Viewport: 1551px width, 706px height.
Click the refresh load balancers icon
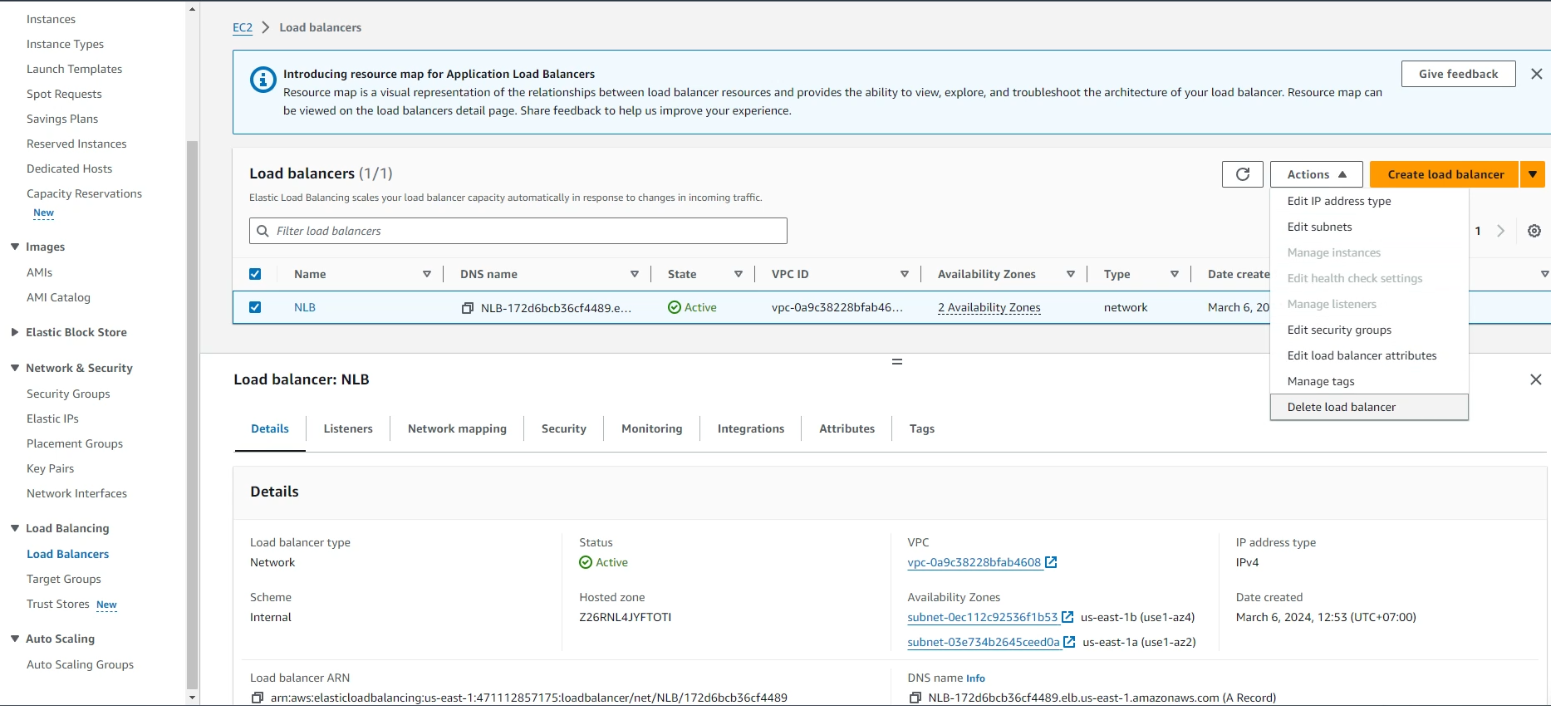pos(1242,174)
